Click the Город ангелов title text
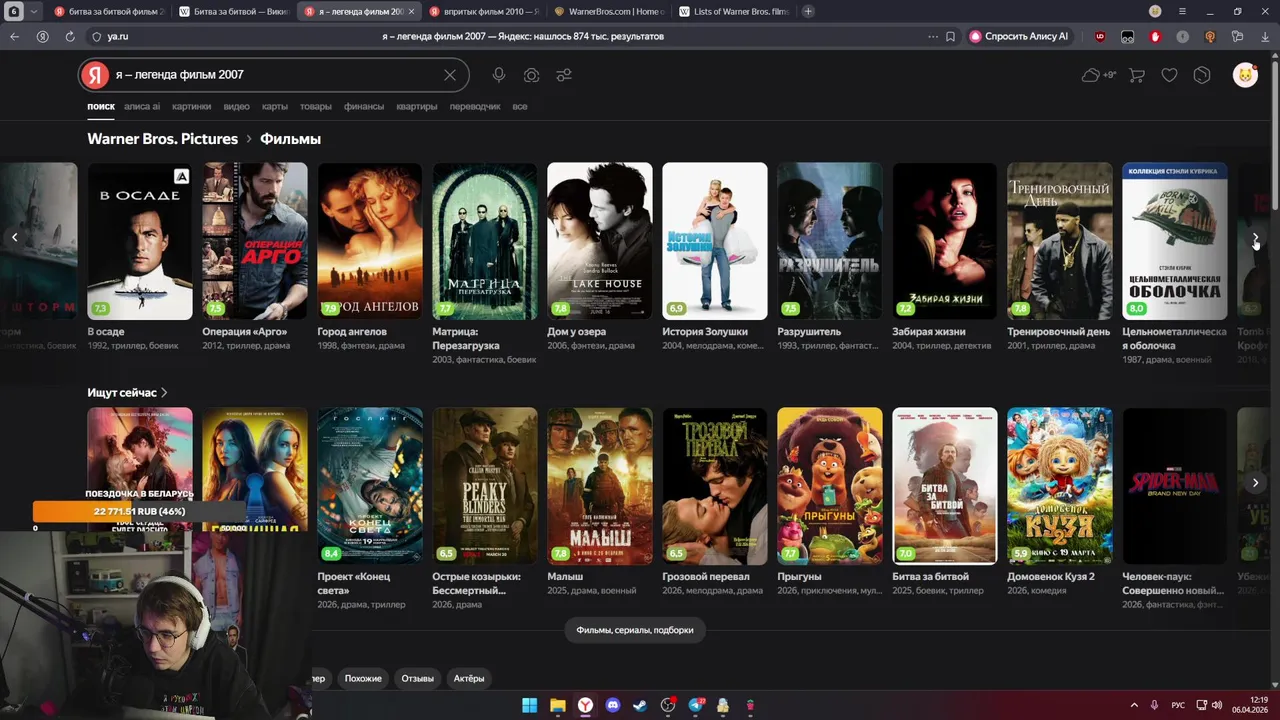 point(352,332)
